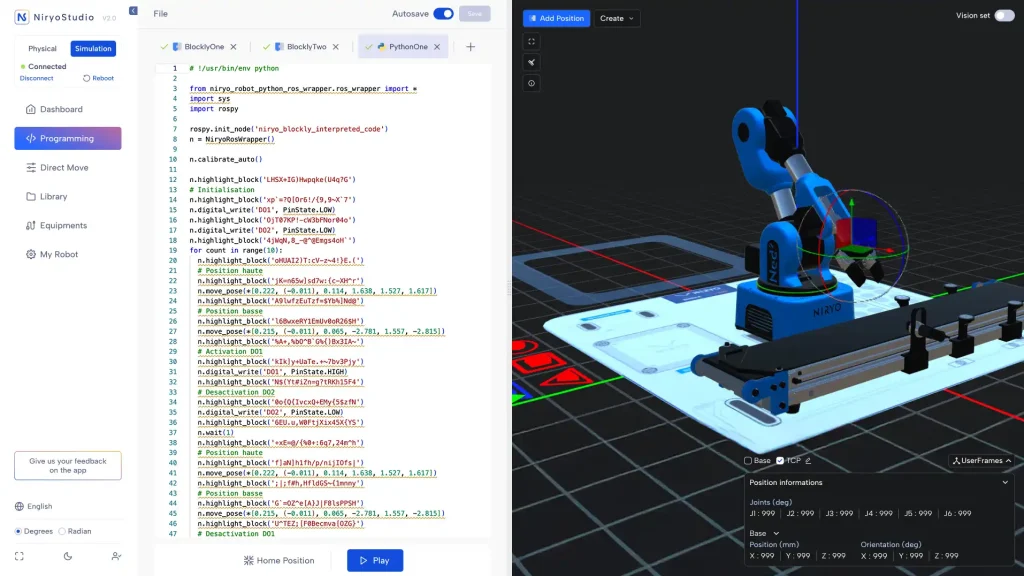Click the clean trajectory broom icon
This screenshot has width=1024, height=576.
tap(532, 62)
